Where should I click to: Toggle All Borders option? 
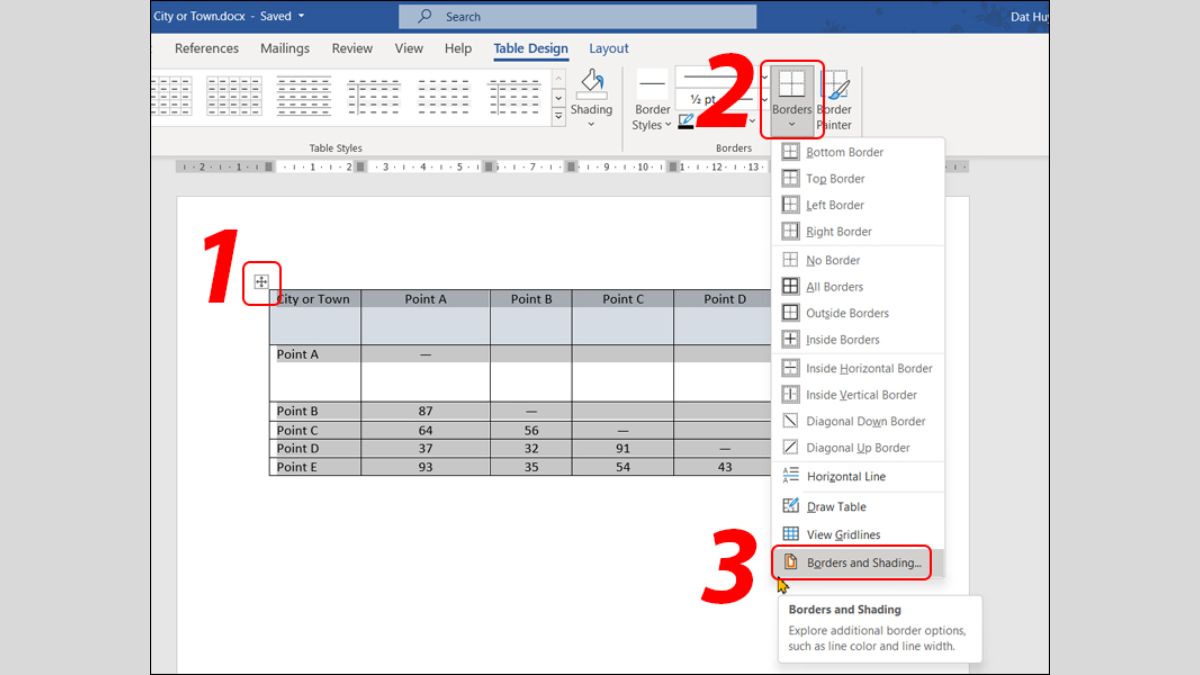pyautogui.click(x=834, y=286)
